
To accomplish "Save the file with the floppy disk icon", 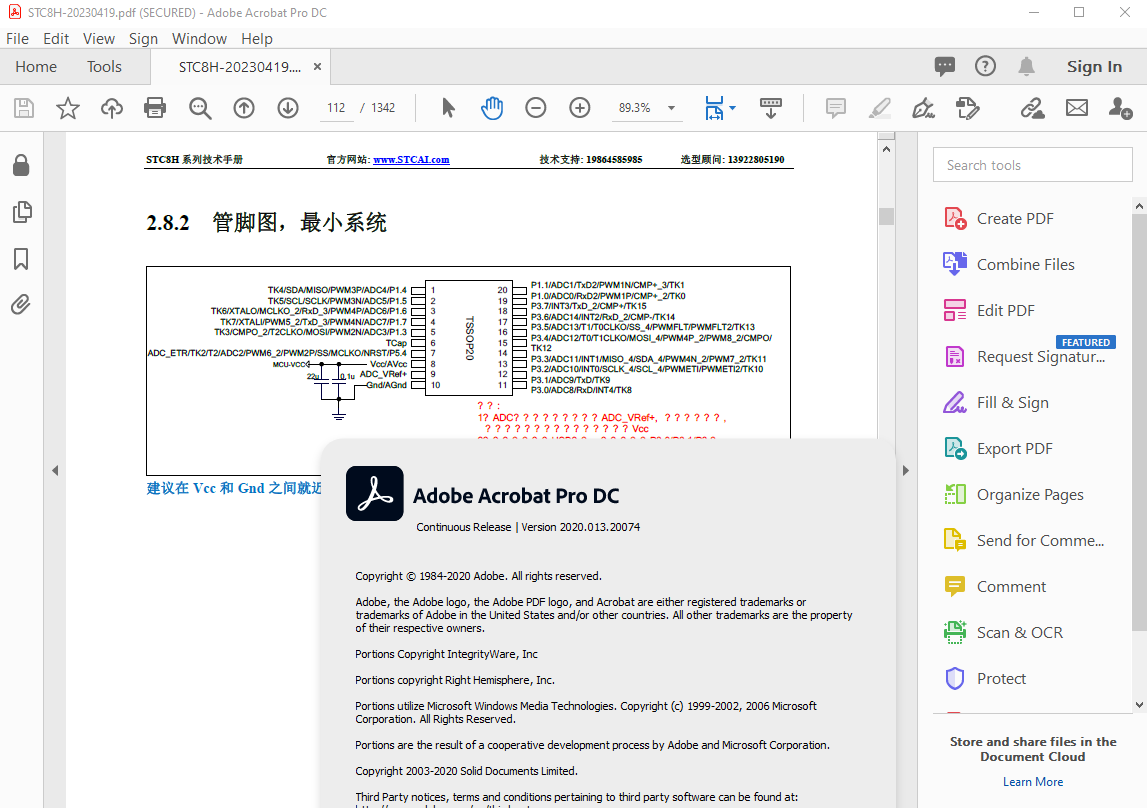I will tap(24, 108).
